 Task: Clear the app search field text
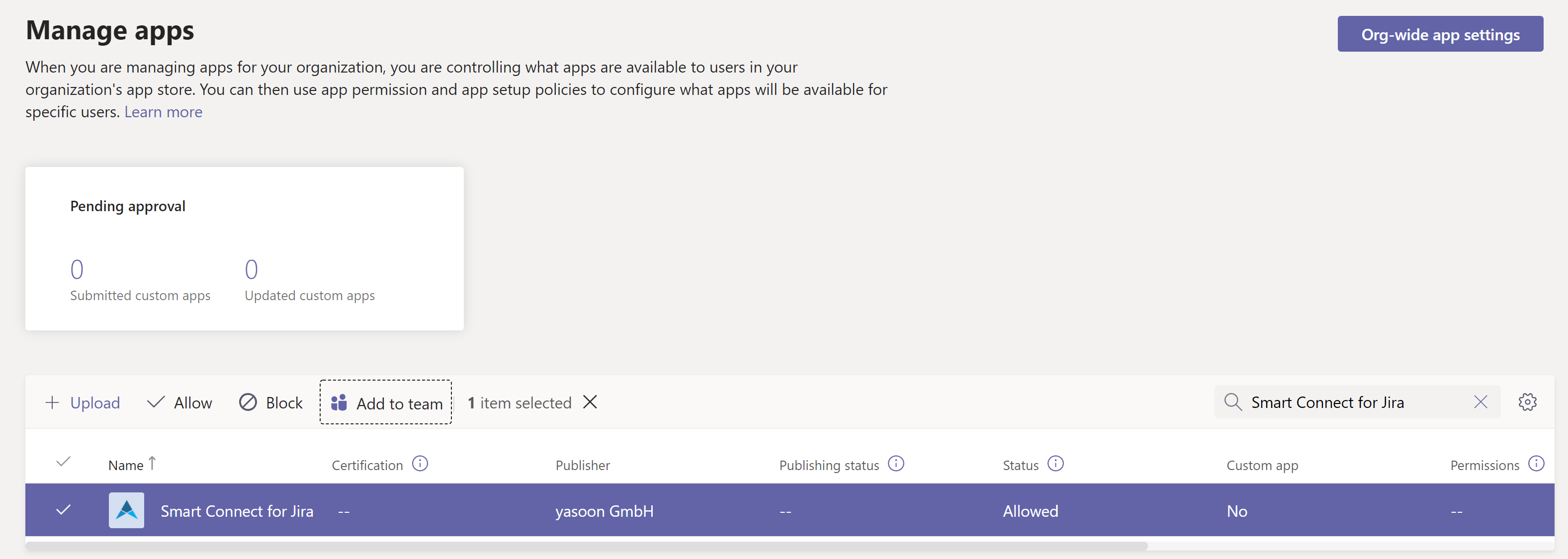1481,402
